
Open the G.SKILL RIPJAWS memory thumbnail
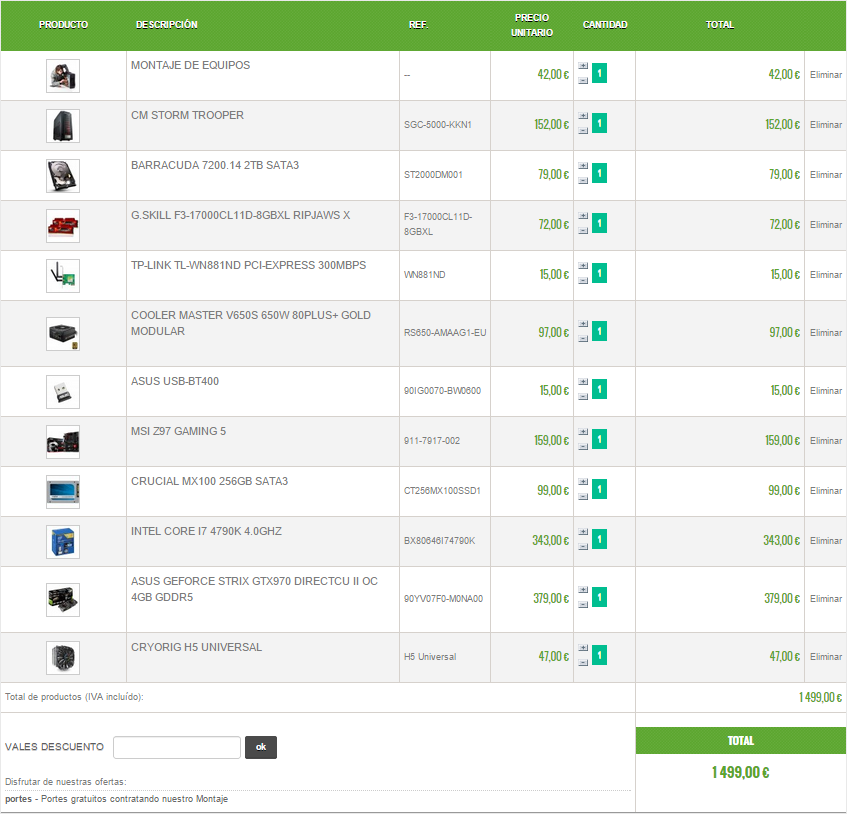(63, 226)
